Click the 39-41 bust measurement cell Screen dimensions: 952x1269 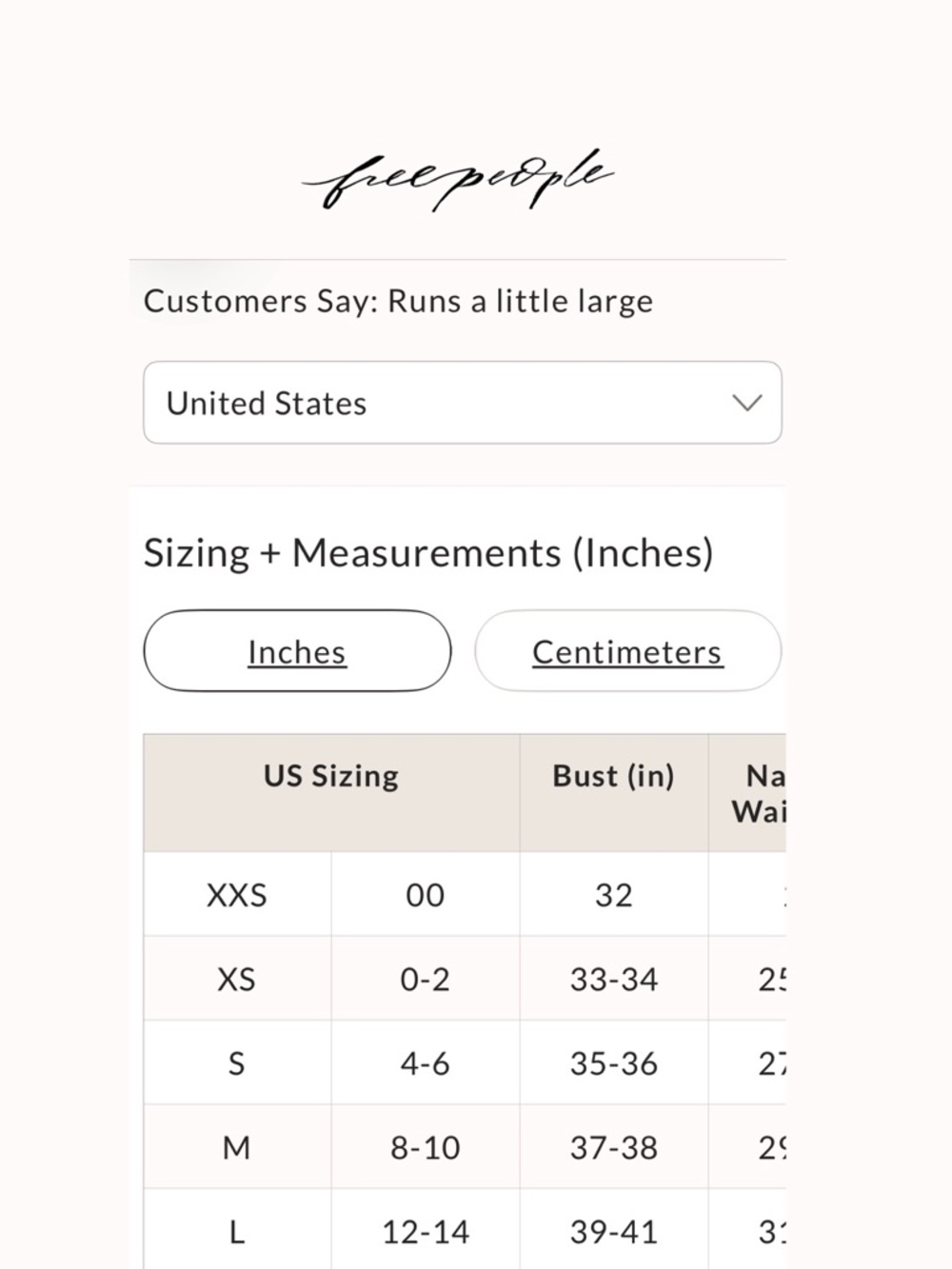pos(613,1232)
